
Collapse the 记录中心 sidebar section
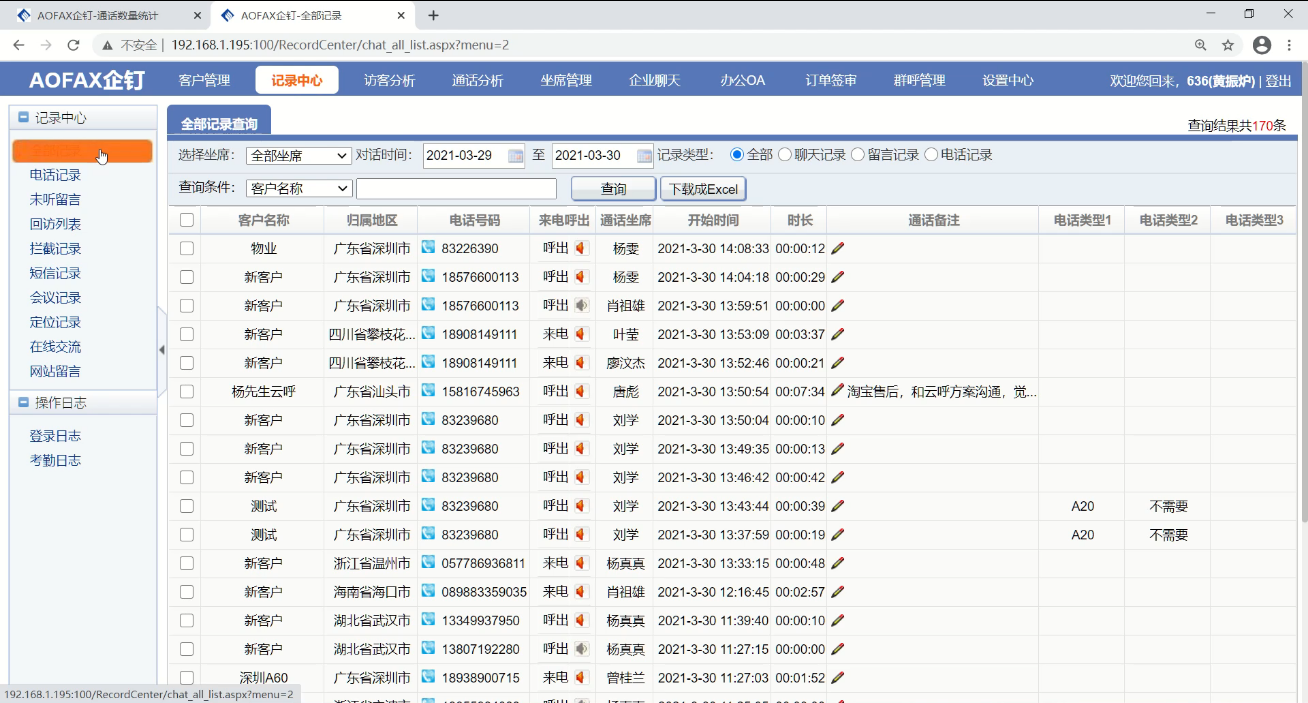point(24,118)
